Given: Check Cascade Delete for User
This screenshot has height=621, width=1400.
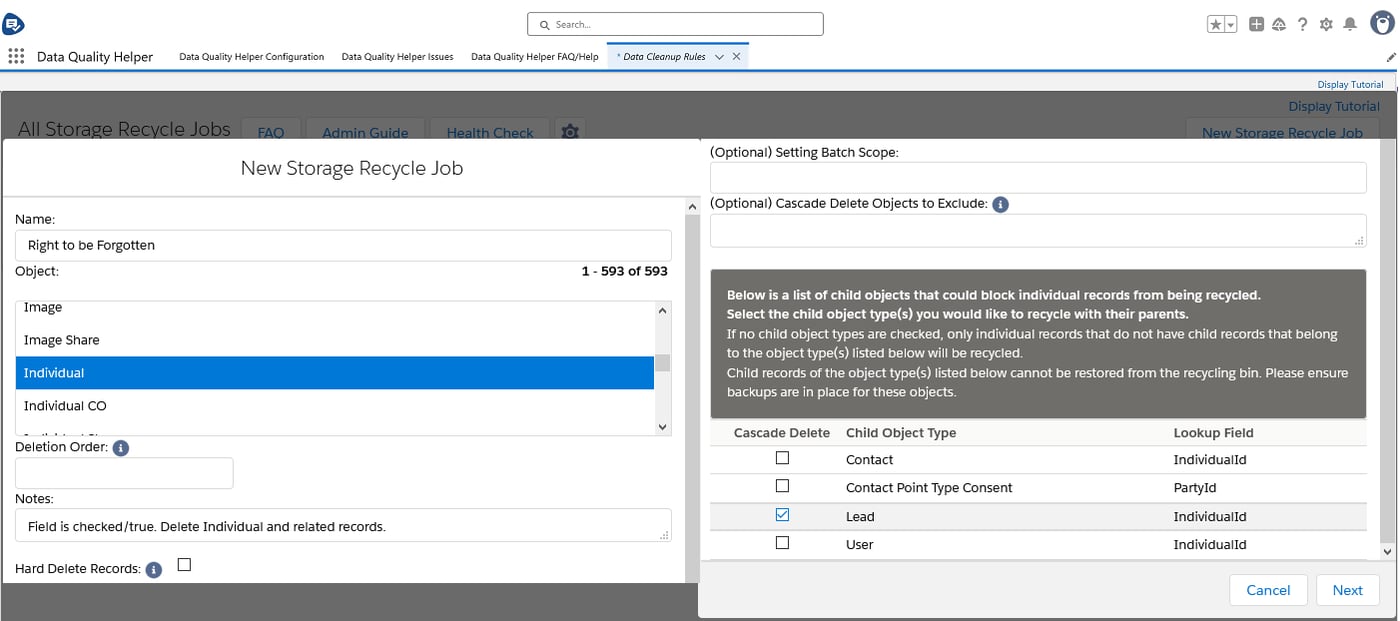Looking at the screenshot, I should pyautogui.click(x=782, y=543).
